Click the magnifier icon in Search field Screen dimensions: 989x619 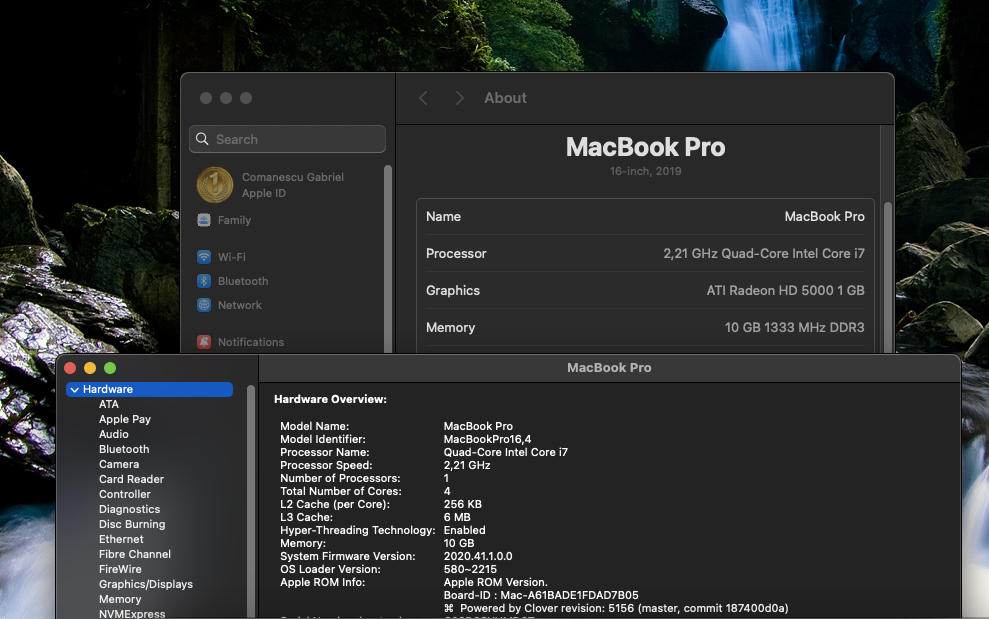coord(202,139)
